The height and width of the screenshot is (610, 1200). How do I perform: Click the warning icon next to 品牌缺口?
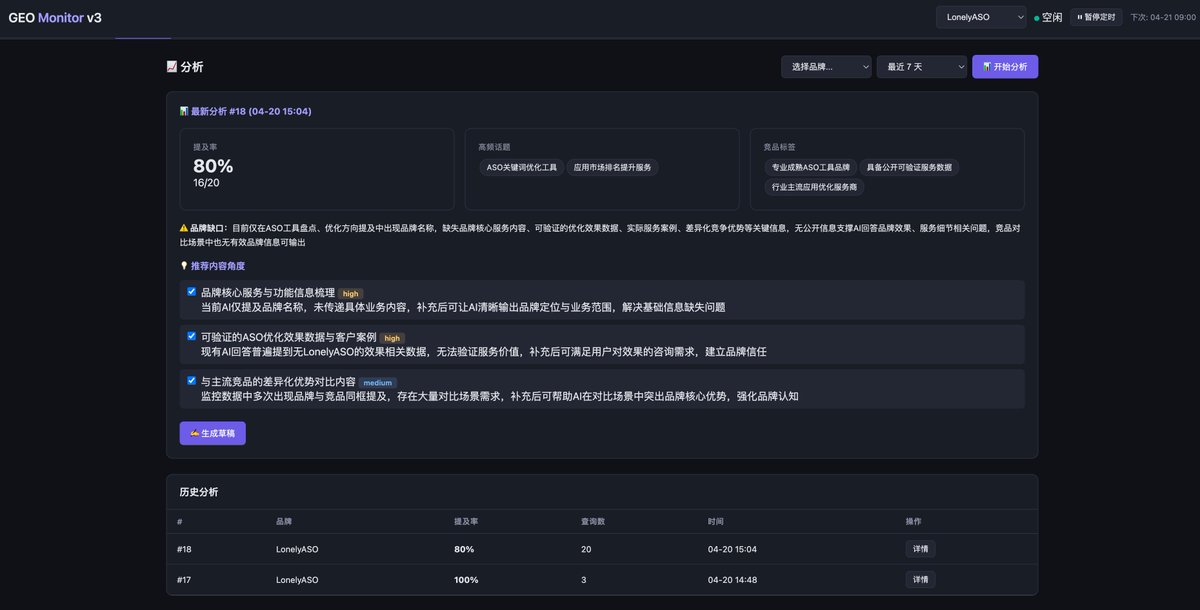[x=184, y=228]
